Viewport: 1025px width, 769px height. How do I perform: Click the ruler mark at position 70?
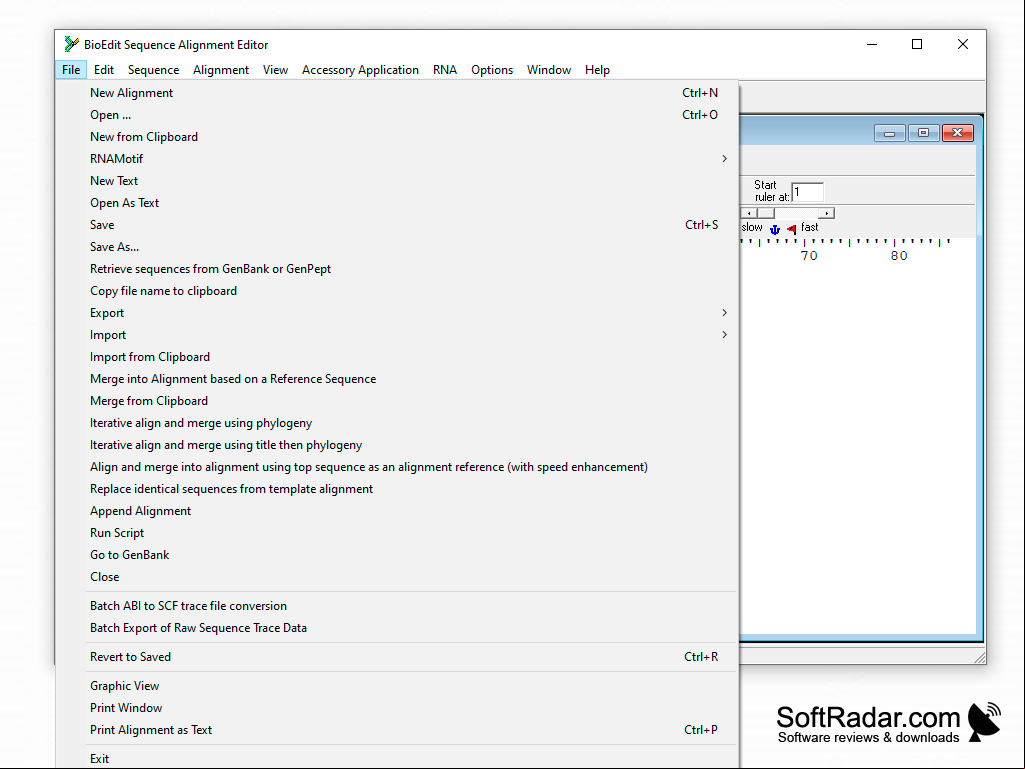(x=809, y=256)
